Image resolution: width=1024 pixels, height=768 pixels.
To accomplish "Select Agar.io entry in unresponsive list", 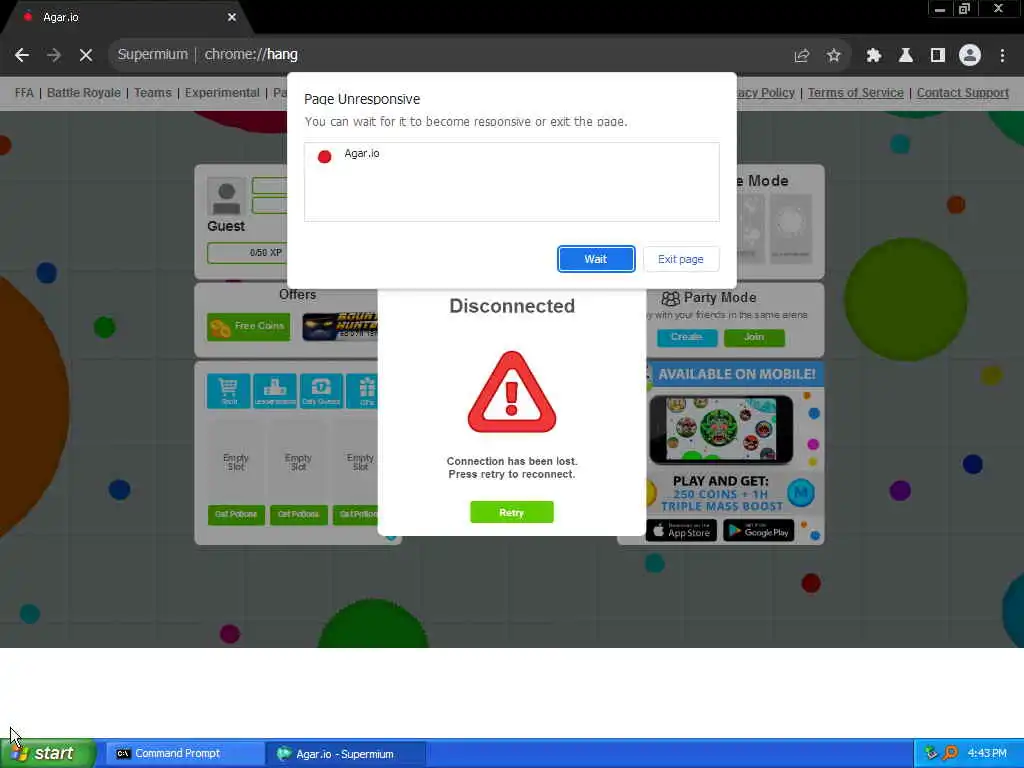I will pyautogui.click(x=511, y=155).
